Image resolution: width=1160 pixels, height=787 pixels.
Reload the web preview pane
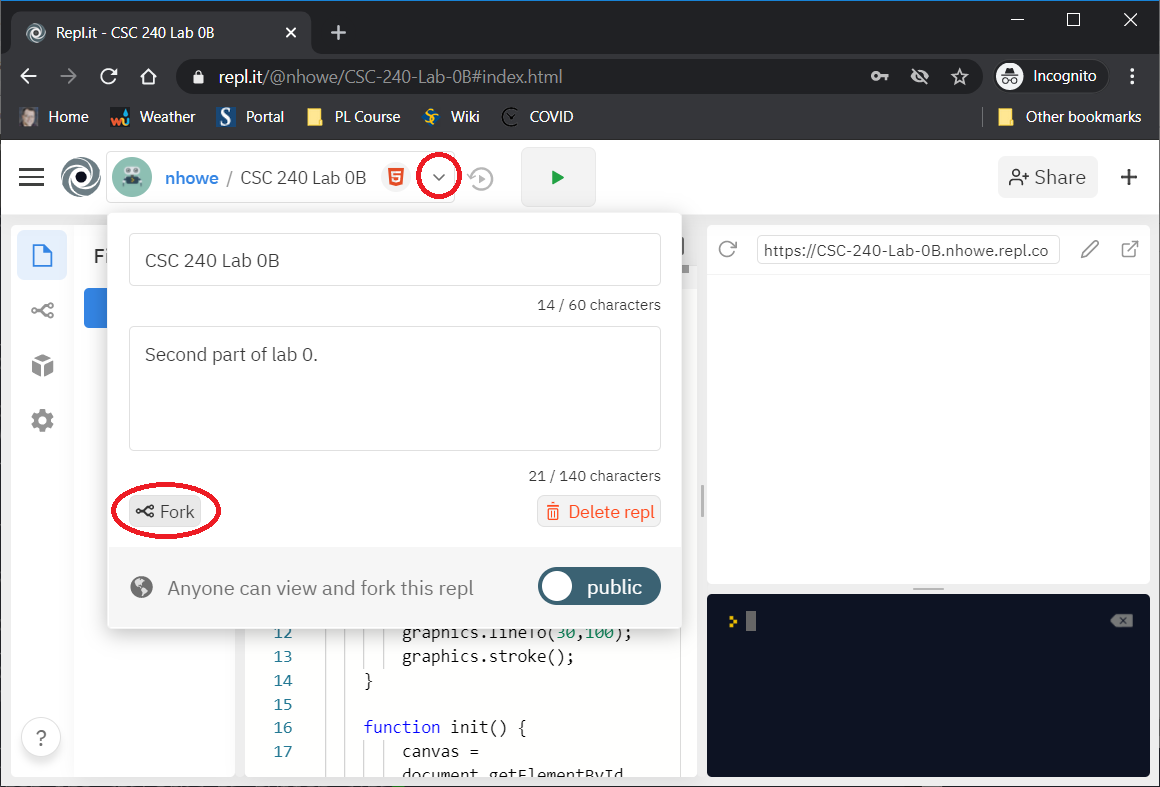(728, 249)
